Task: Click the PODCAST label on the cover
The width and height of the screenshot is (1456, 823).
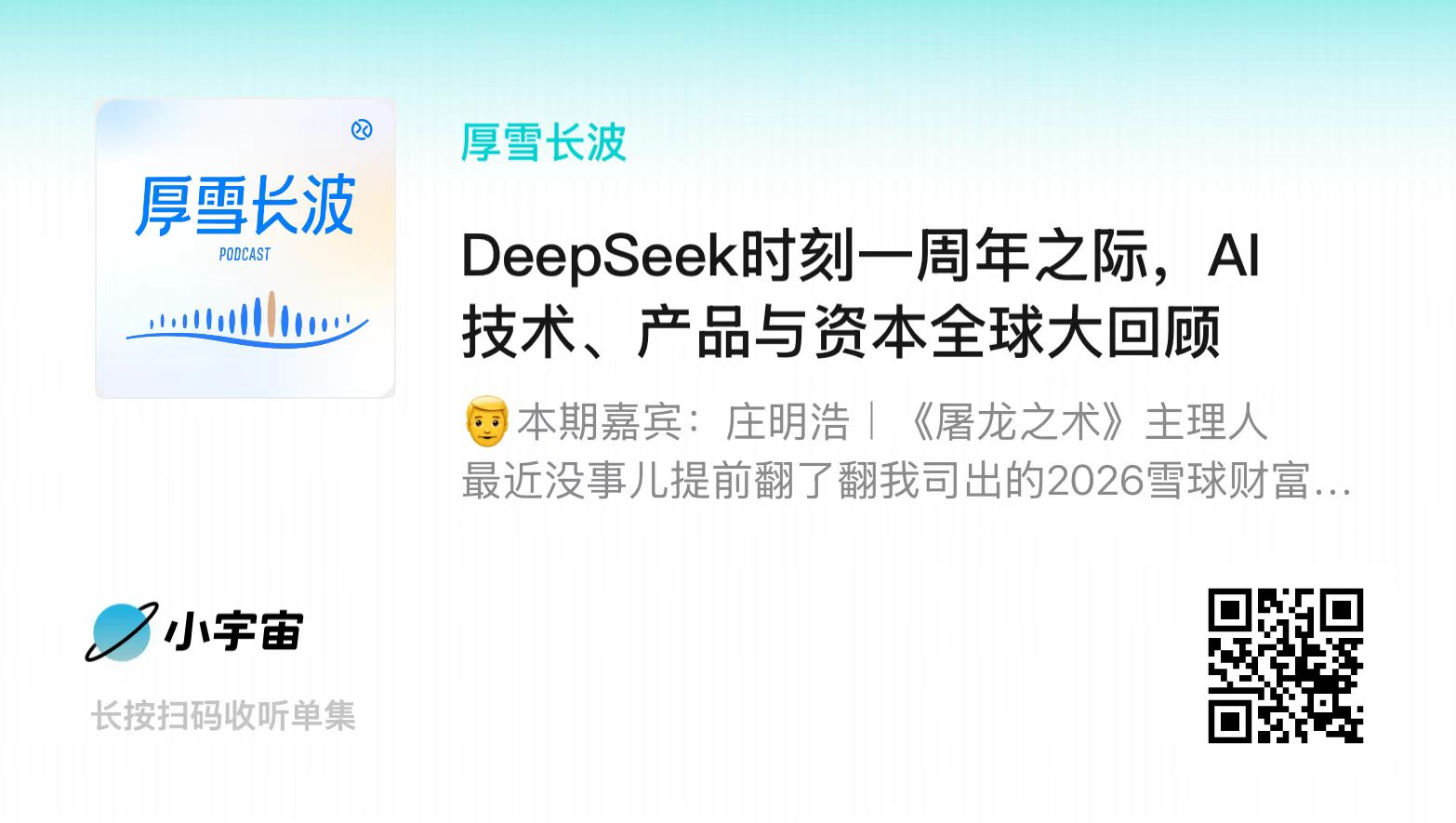Action: (245, 254)
